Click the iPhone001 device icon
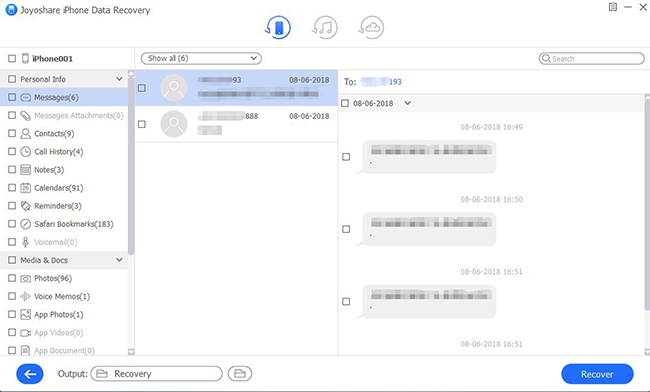Screen dimensions: 650x392 point(25,58)
